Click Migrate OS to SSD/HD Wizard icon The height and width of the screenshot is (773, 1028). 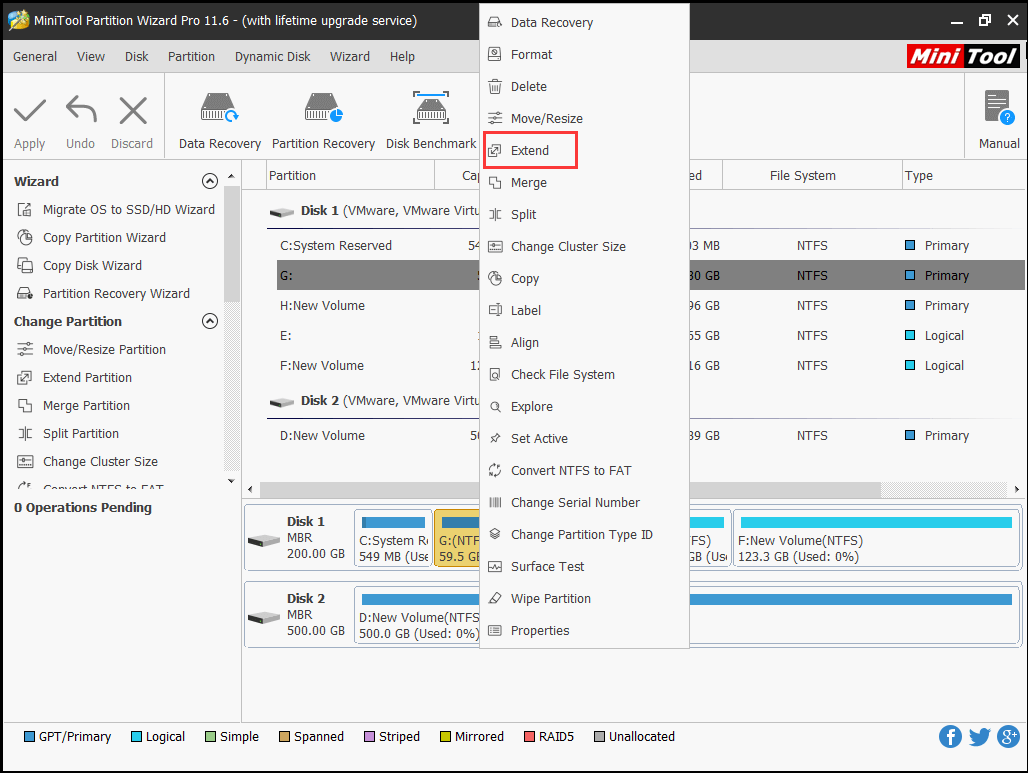click(25, 210)
